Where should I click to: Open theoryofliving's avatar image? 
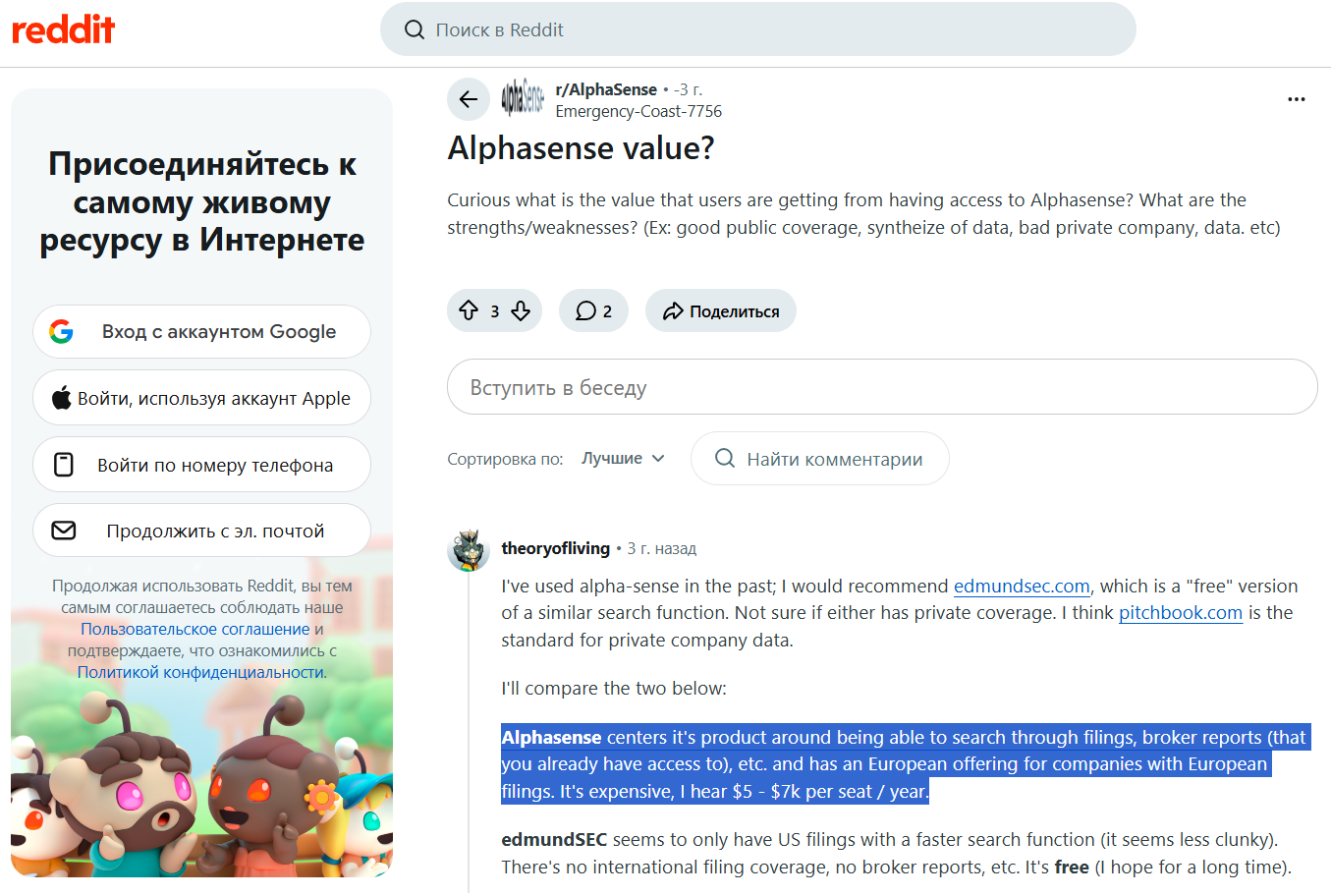(469, 550)
